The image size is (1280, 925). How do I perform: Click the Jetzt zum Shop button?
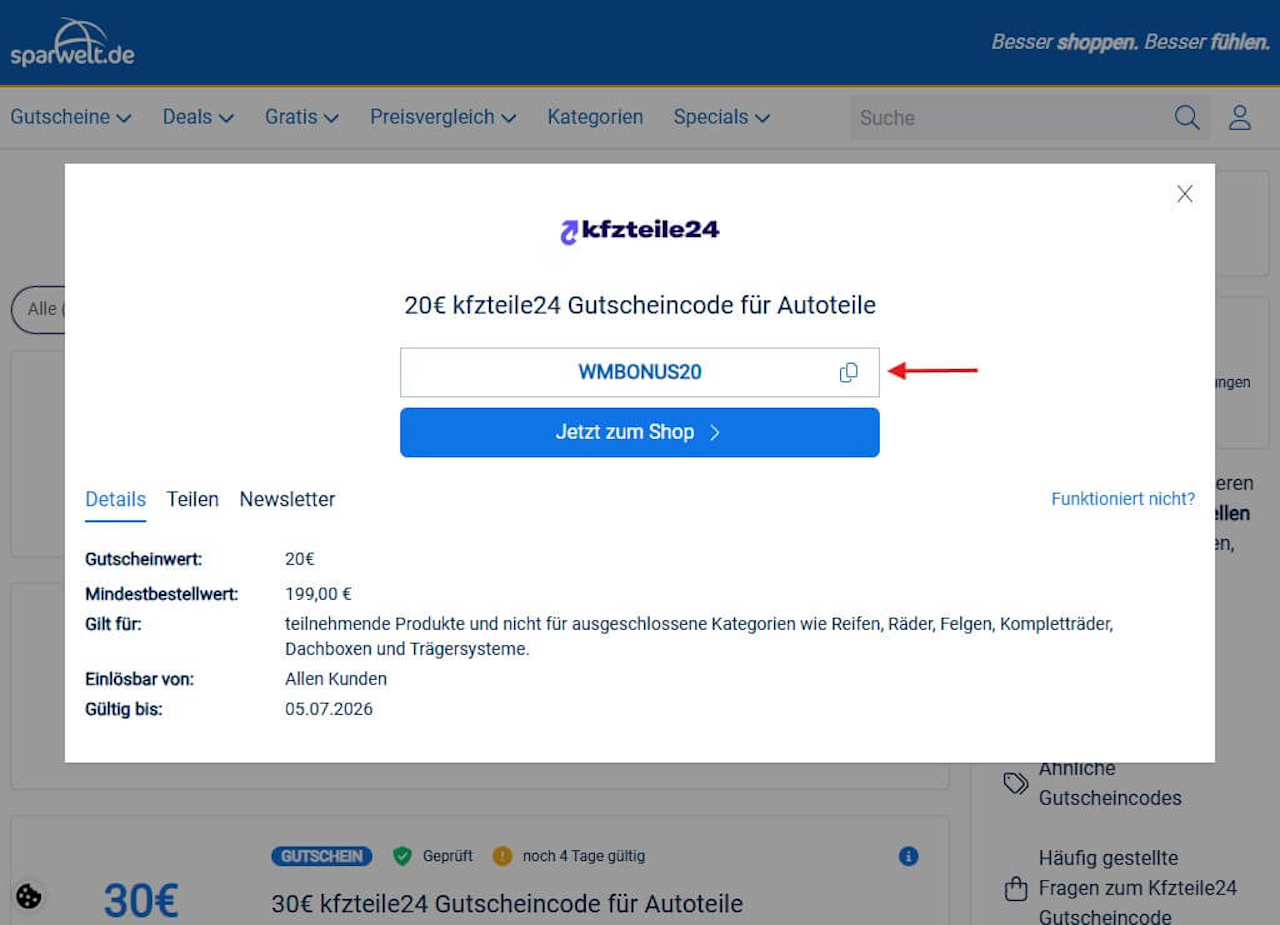pos(640,432)
